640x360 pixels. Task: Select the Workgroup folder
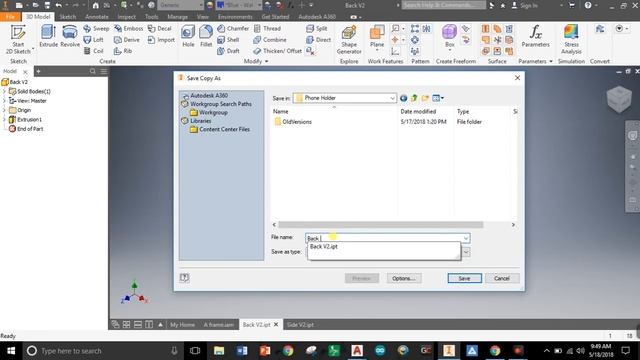tap(213, 112)
